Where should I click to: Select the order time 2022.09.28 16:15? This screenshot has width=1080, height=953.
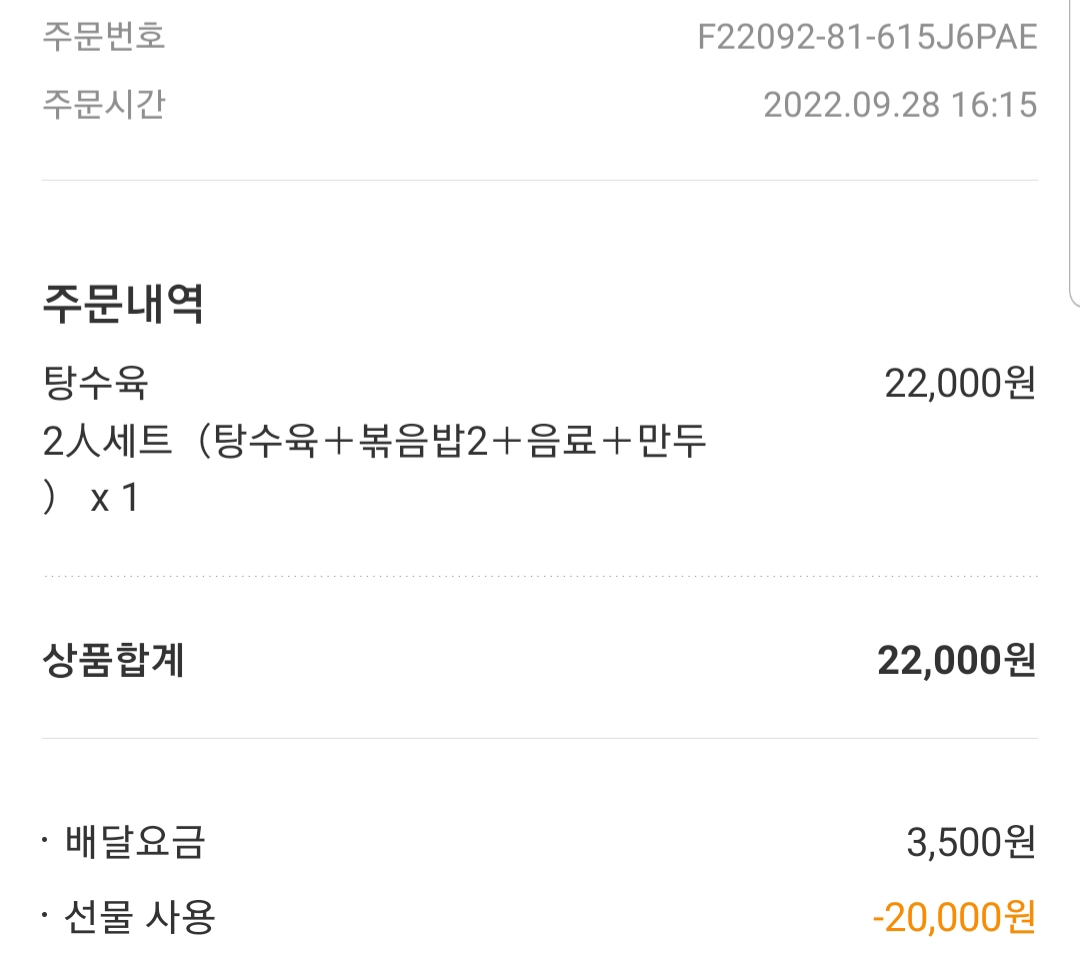click(900, 105)
